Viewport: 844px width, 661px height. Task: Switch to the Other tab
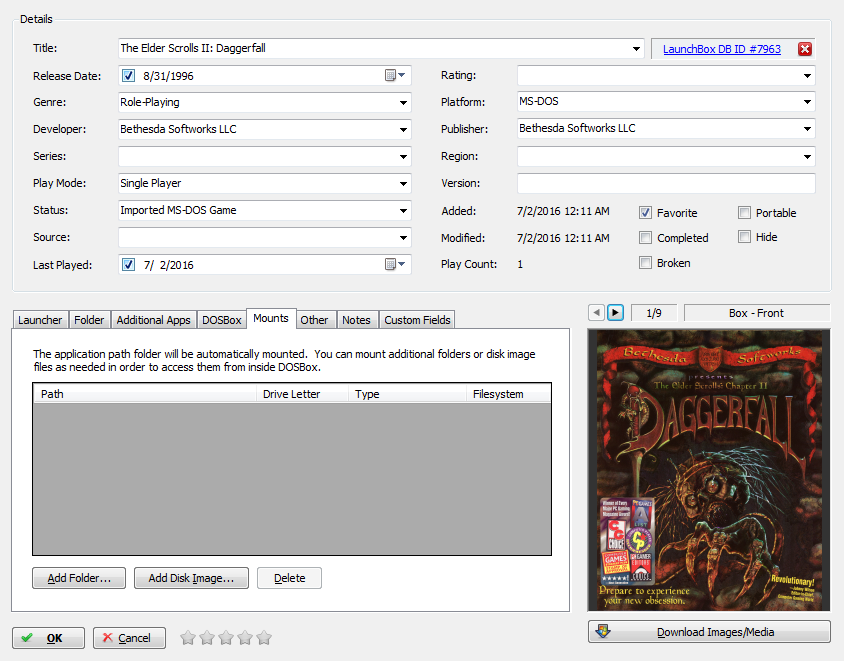314,320
